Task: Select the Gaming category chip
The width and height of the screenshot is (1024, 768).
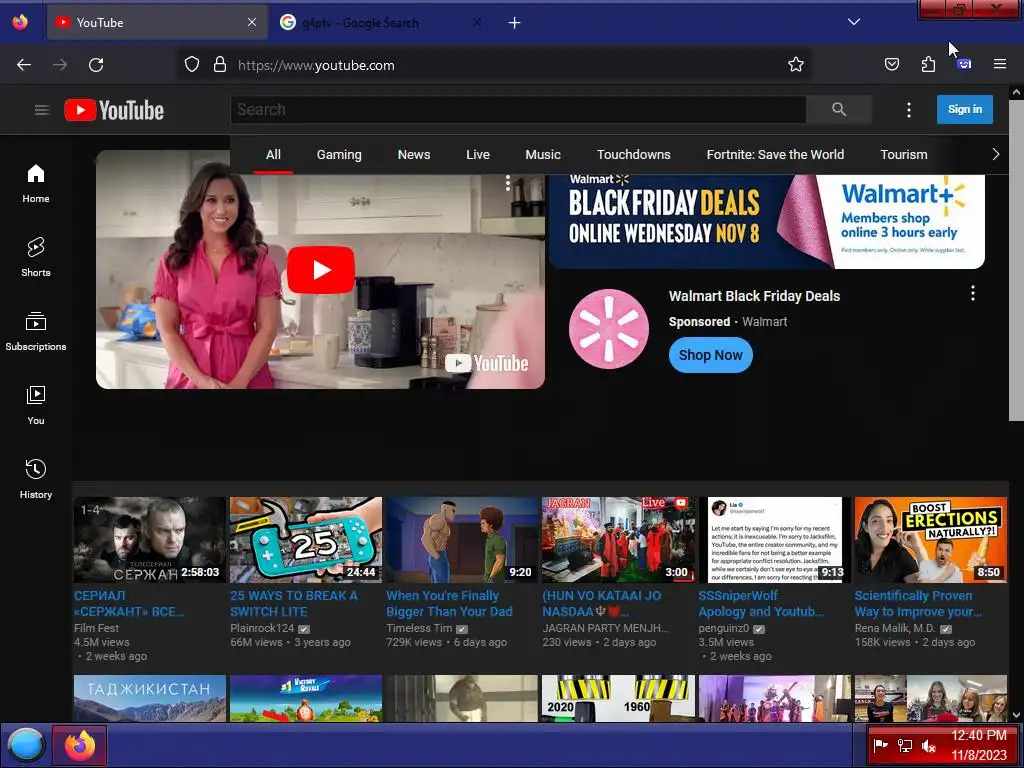Action: tap(339, 155)
